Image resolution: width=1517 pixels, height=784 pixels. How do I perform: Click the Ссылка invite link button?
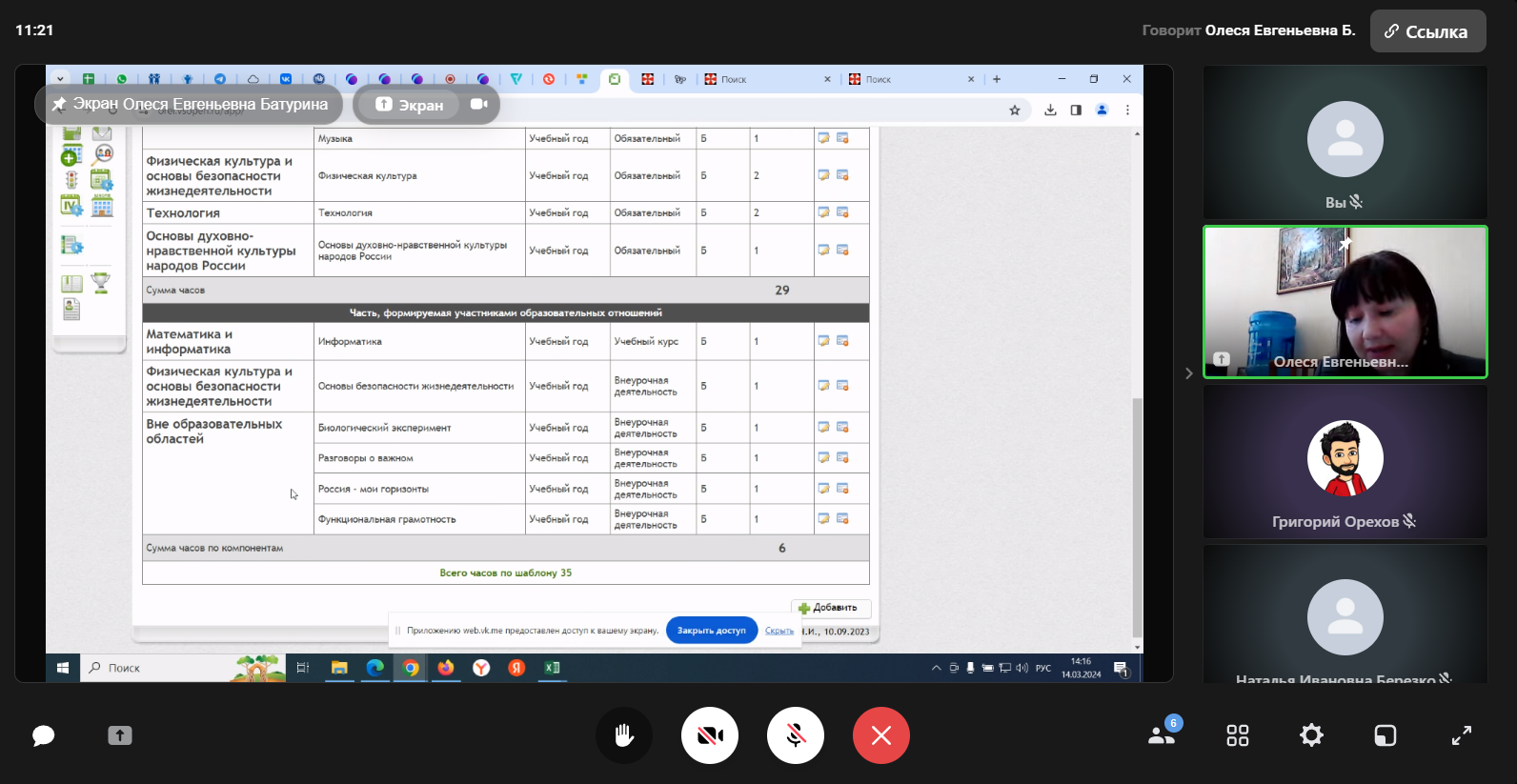click(x=1427, y=31)
